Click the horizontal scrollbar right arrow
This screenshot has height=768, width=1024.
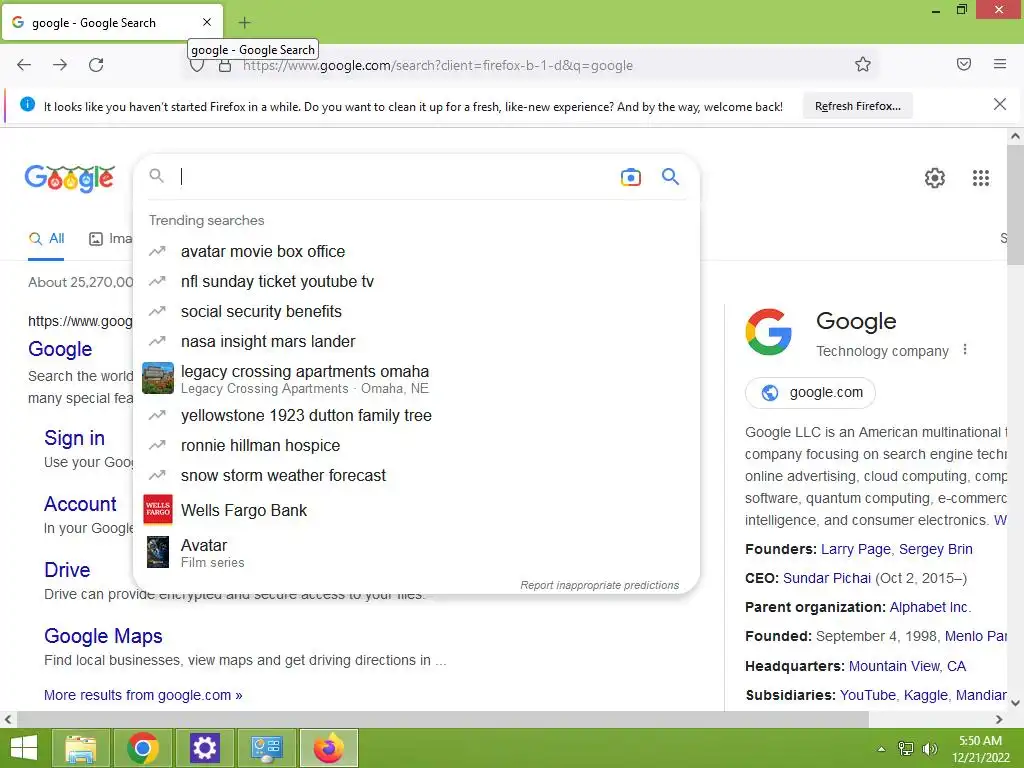(x=999, y=720)
